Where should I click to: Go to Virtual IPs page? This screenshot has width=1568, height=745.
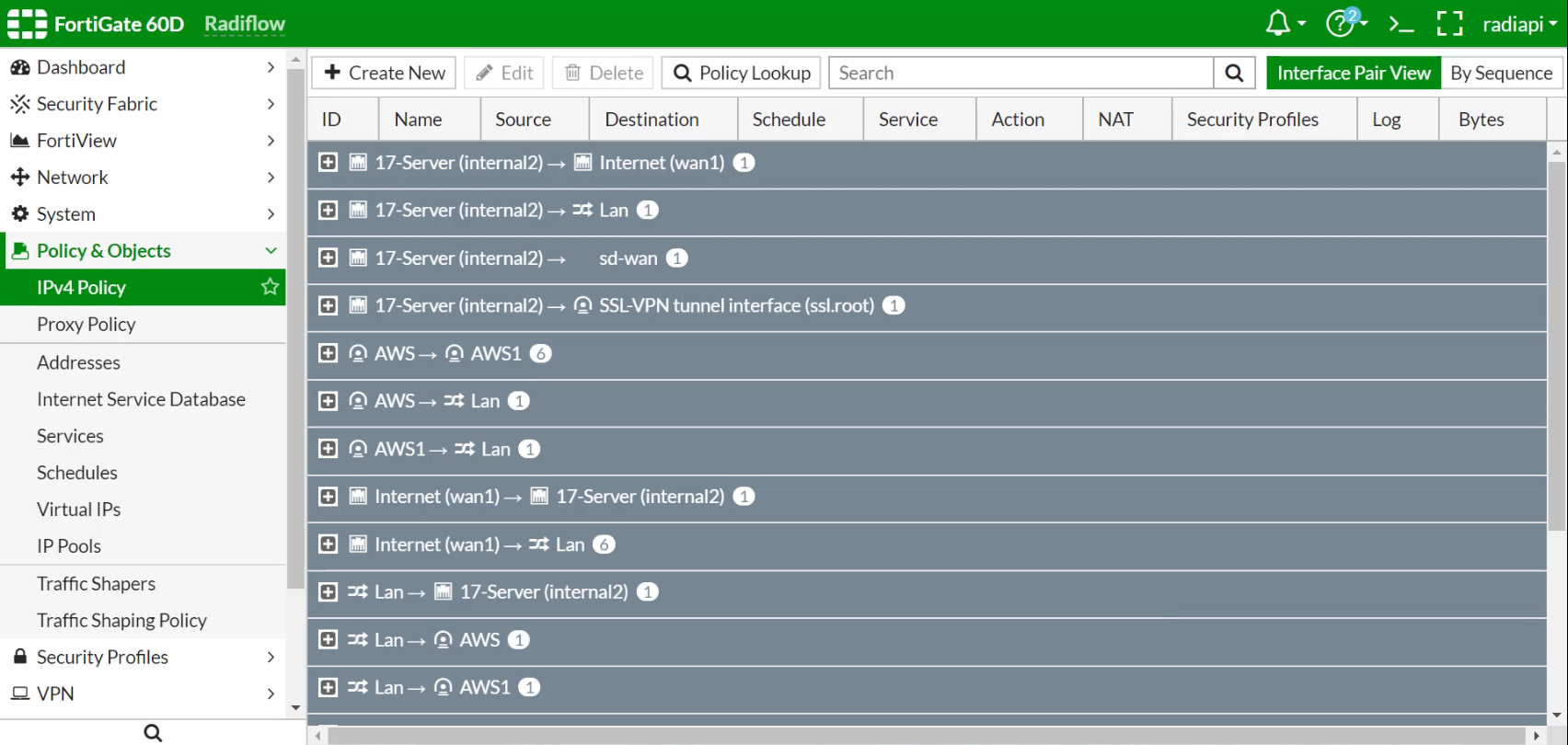tap(78, 510)
